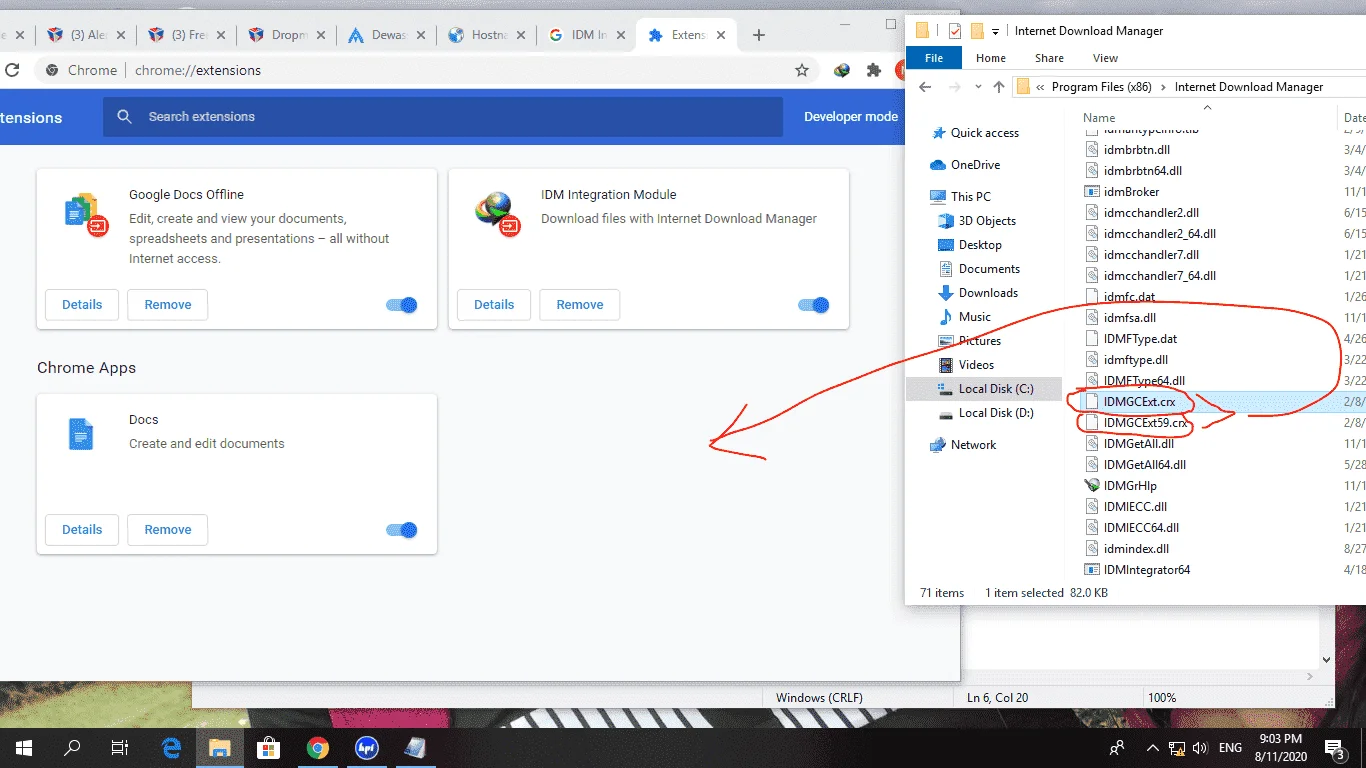Select the IDMIntegrator64 file
The width and height of the screenshot is (1366, 768).
[x=1146, y=570]
